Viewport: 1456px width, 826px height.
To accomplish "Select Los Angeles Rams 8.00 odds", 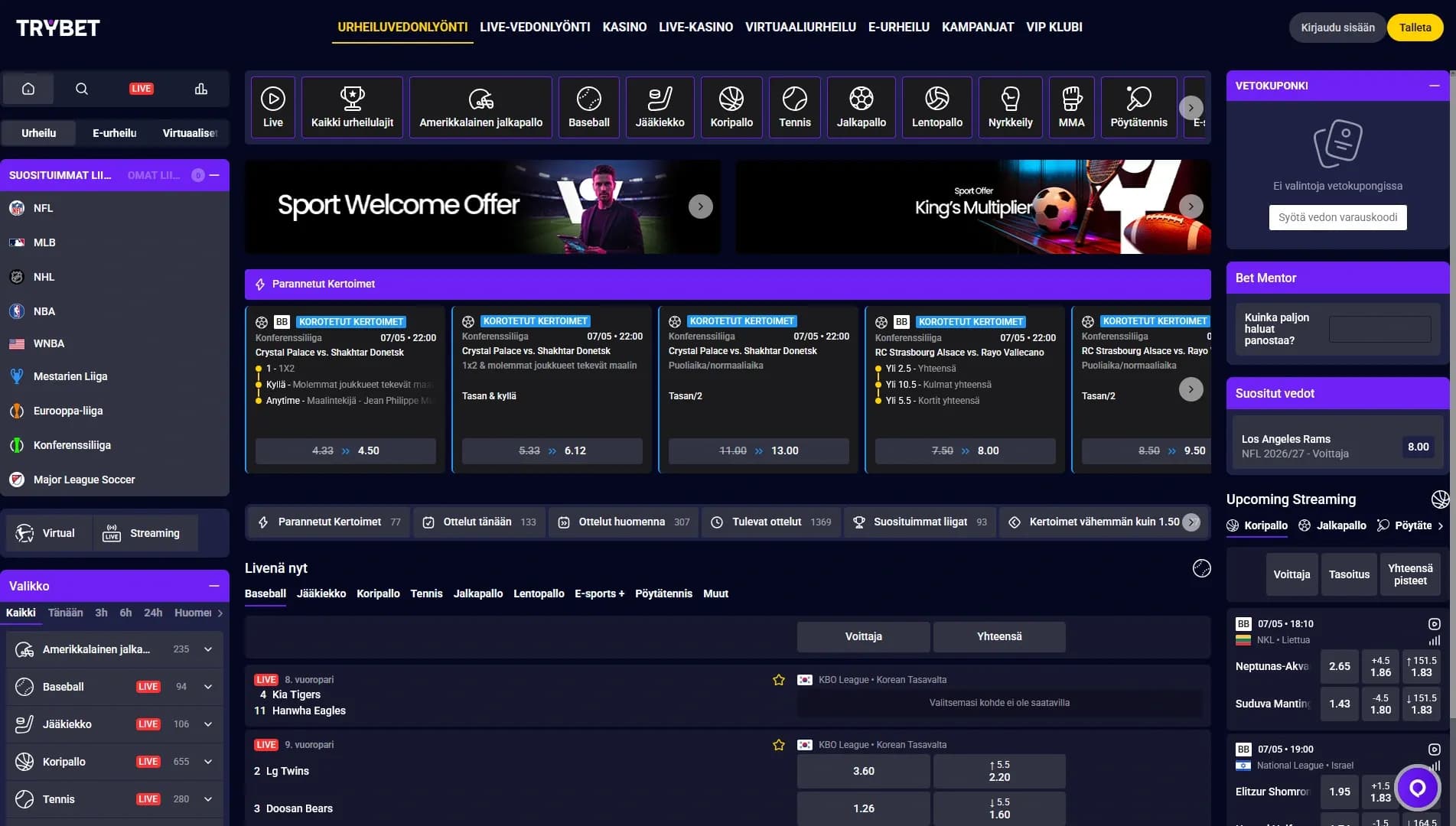I will 1418,447.
